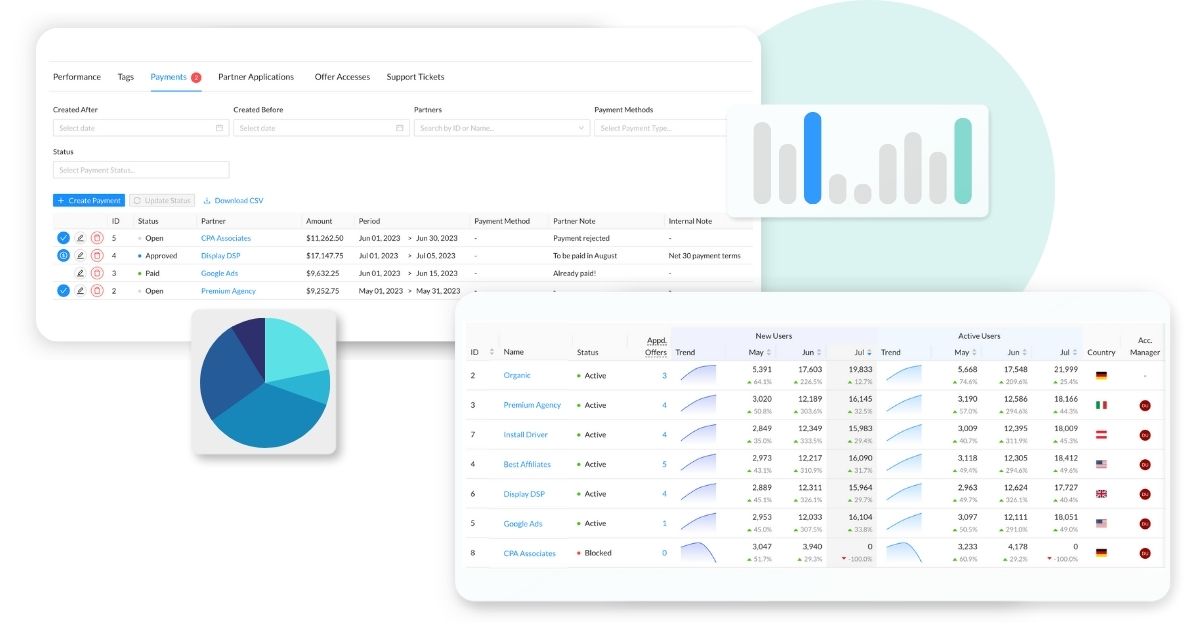
Task: Sort partners table by ID column arrows
Action: point(492,352)
